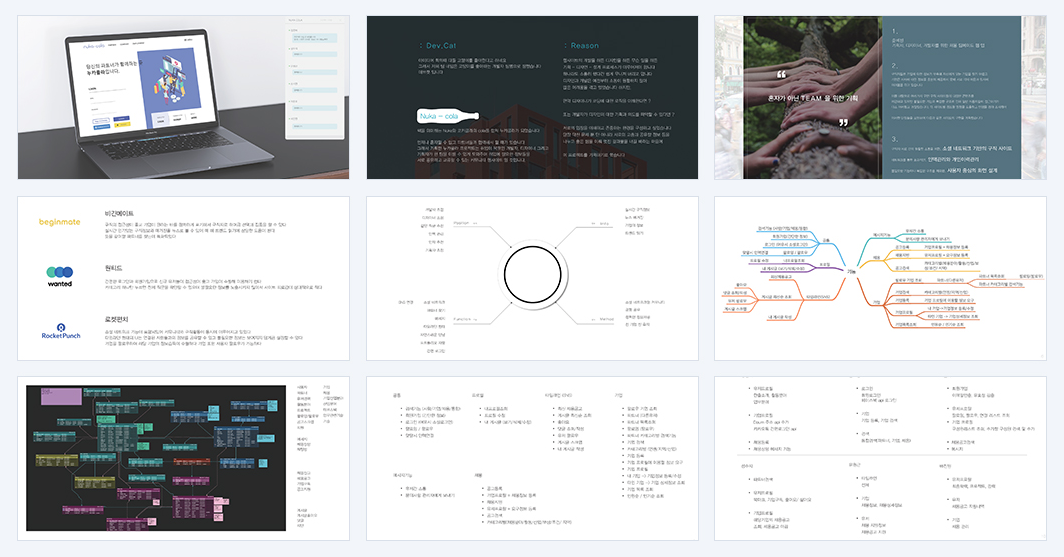Viewport: 1064px width, 557px height.
Task: Open the competitor analysis slide with beginmate
Action: (183, 278)
